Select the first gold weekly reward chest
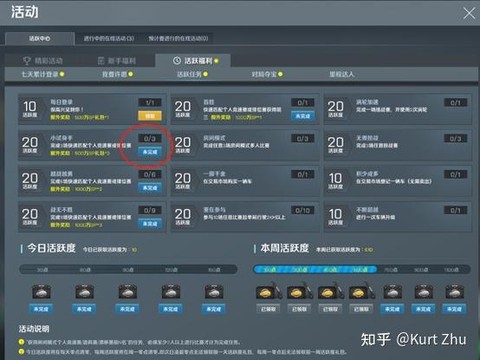 click(268, 291)
